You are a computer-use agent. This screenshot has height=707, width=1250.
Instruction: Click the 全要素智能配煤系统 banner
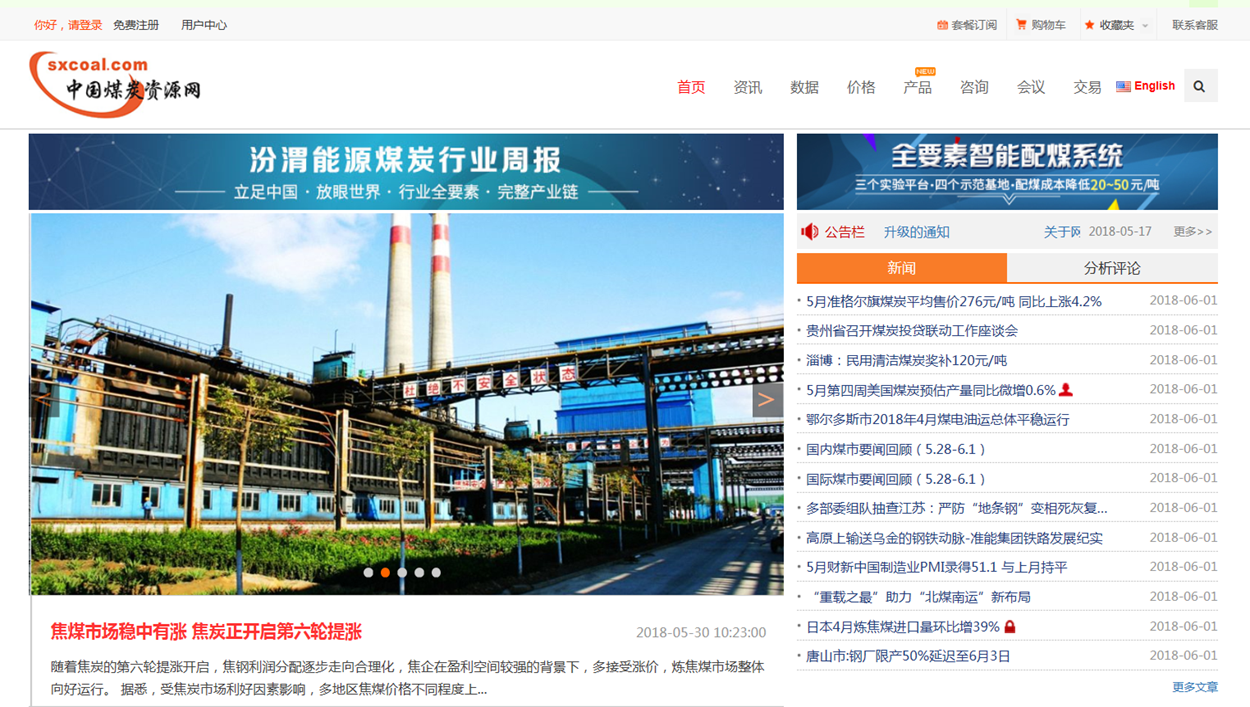coord(1007,171)
